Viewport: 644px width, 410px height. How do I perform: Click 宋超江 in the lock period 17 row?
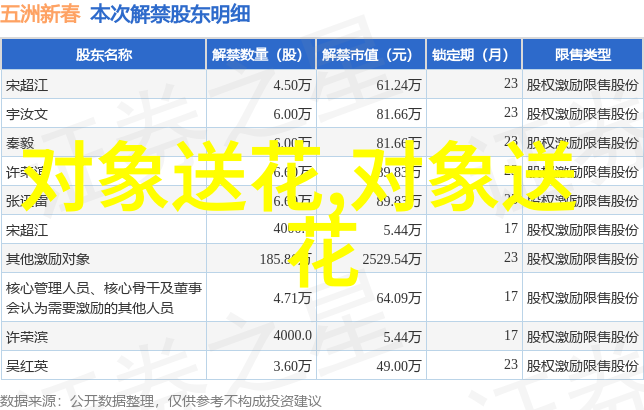click(x=27, y=230)
